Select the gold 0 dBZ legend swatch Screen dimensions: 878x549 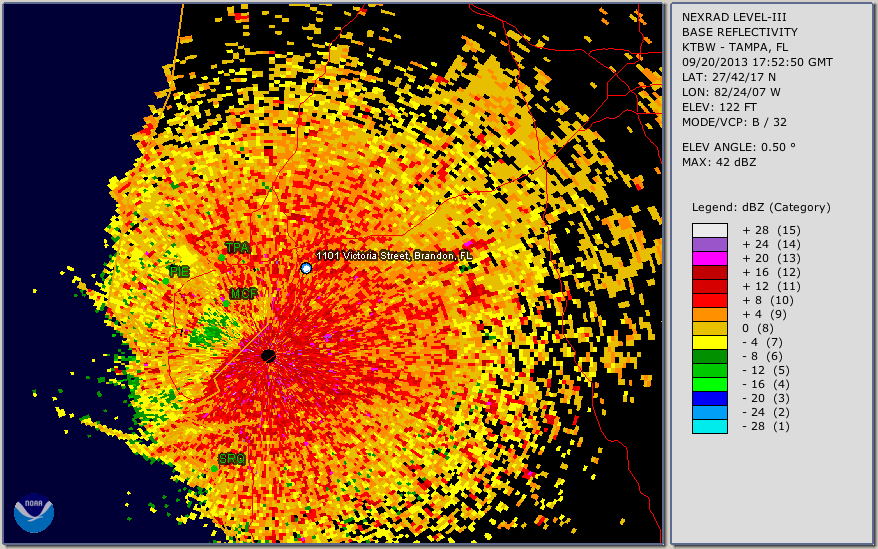click(x=710, y=328)
